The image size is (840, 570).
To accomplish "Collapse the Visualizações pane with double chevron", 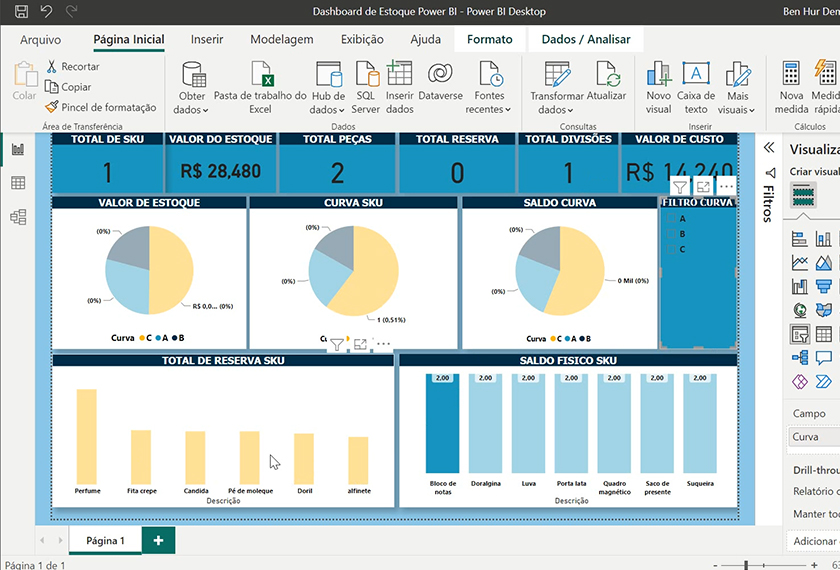I will click(x=769, y=148).
